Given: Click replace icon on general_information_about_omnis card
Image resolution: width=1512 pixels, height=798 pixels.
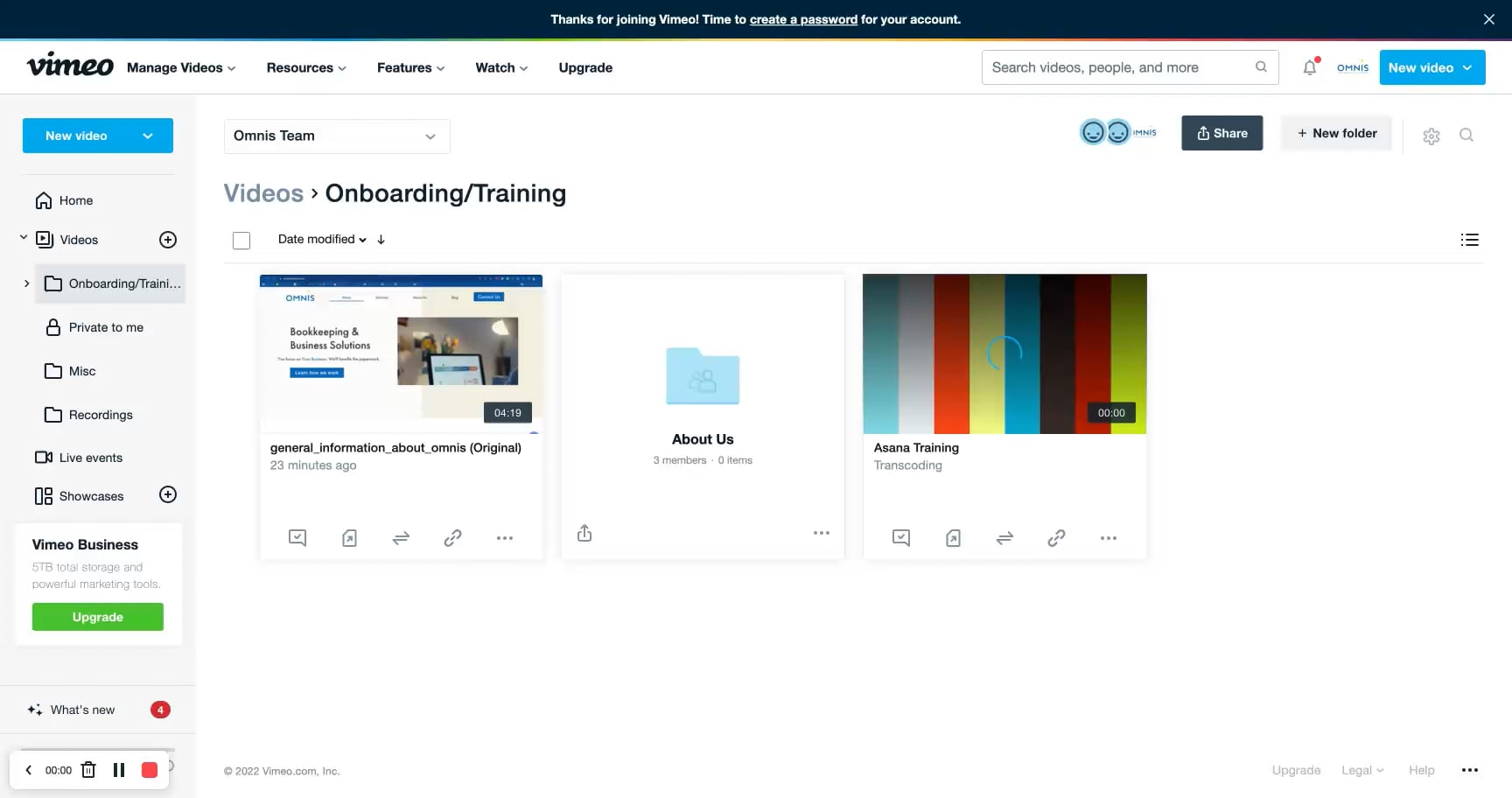Looking at the screenshot, I should pyautogui.click(x=401, y=538).
